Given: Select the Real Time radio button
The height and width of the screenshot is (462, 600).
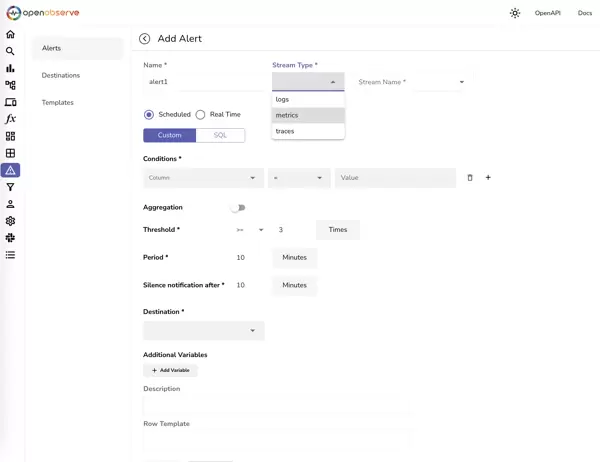Looking at the screenshot, I should 200,115.
